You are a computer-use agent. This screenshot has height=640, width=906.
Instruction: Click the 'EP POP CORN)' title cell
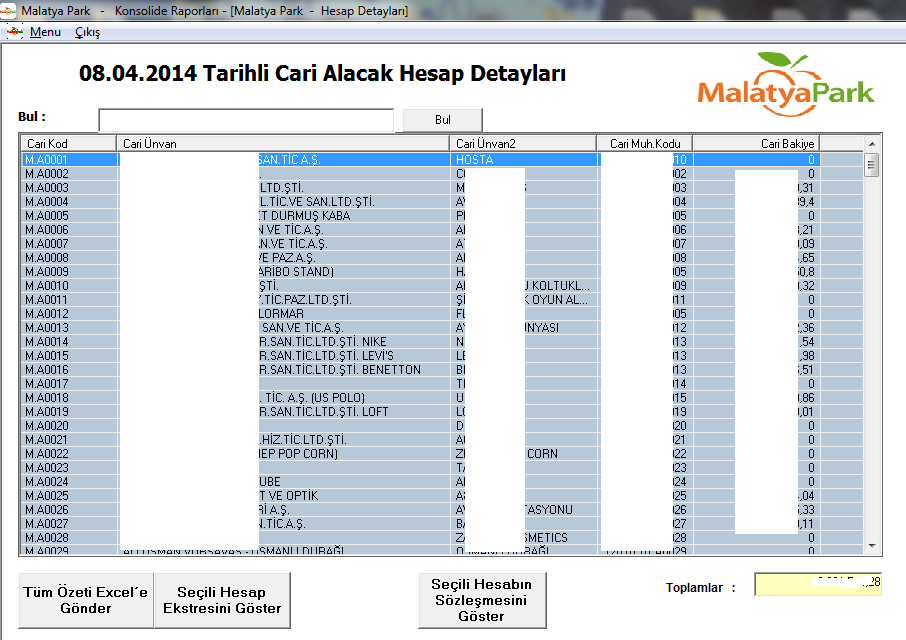[x=298, y=453]
